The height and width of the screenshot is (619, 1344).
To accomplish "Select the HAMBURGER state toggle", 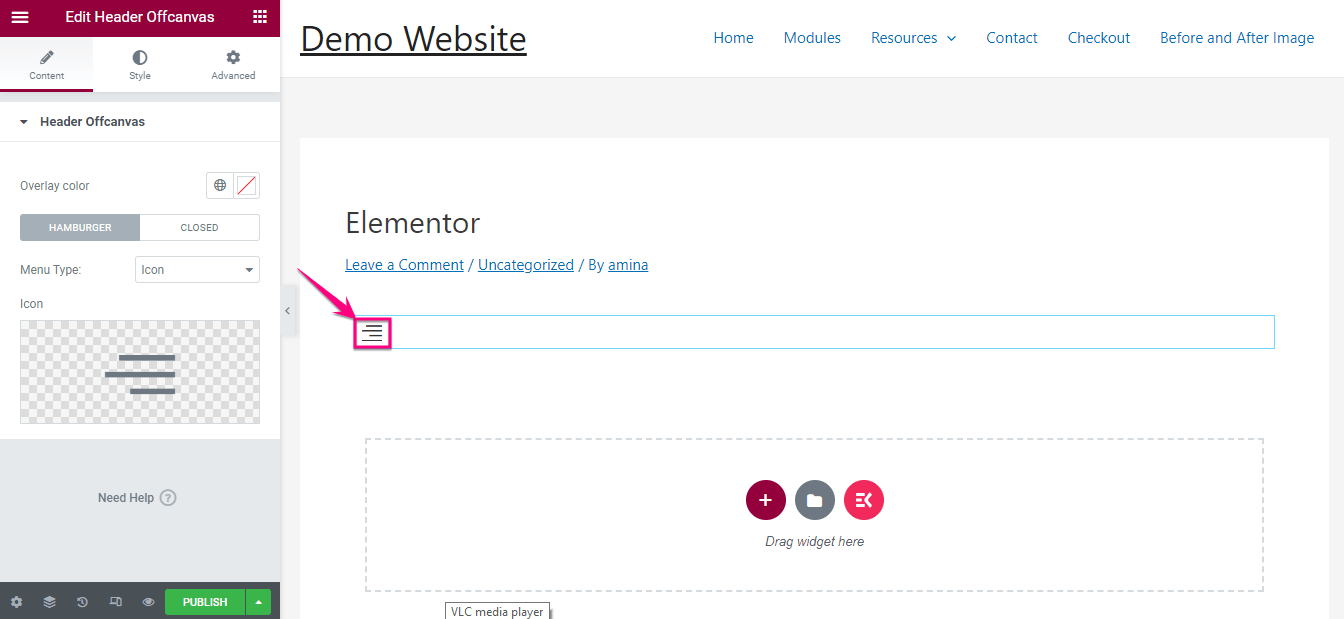I will (x=80, y=227).
